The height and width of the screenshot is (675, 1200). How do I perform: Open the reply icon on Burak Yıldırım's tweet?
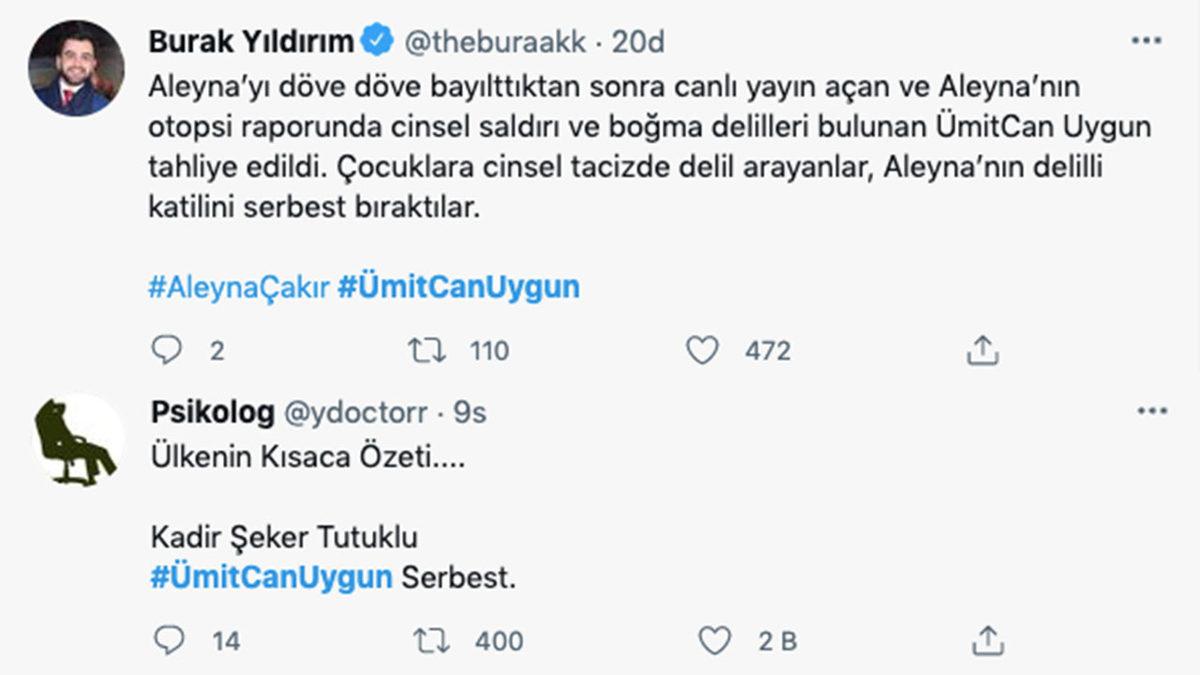[170, 351]
